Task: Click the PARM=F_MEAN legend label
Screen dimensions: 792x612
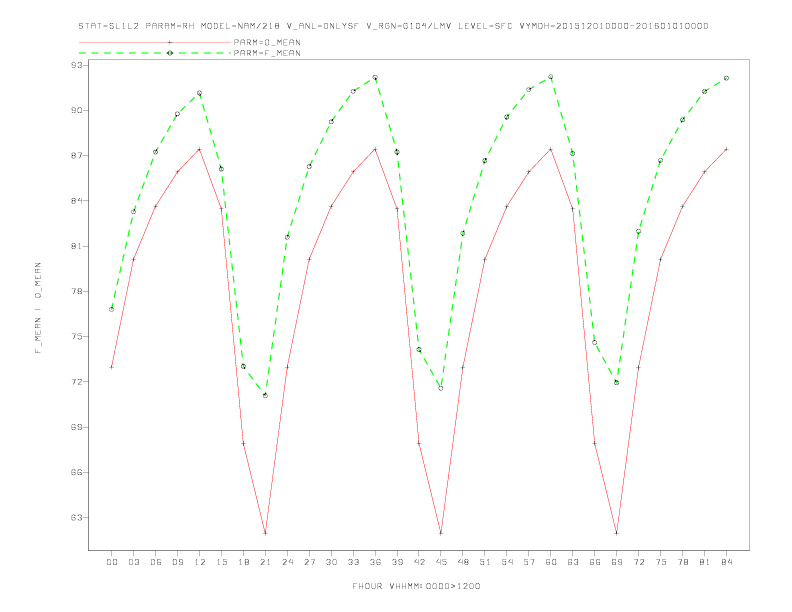Action: 267,53
